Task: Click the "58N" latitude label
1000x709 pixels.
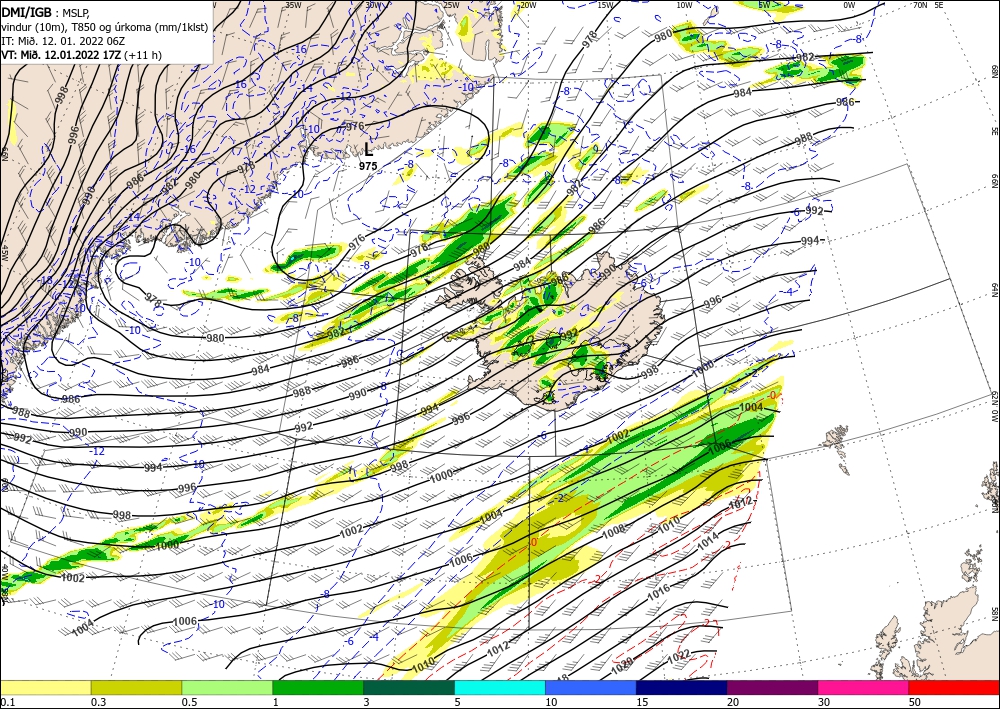Action: pyautogui.click(x=994, y=614)
